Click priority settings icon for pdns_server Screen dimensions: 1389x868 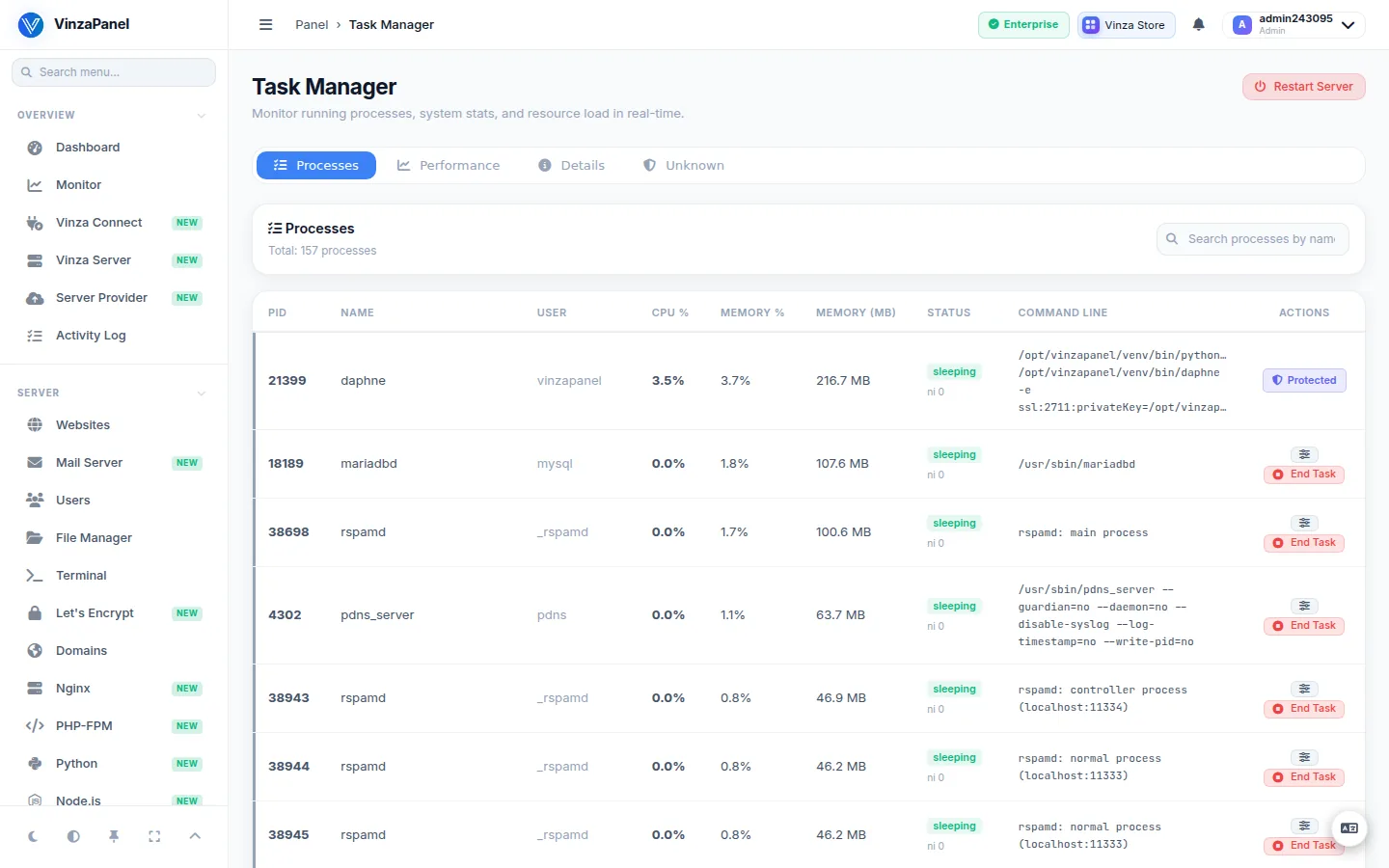tap(1304, 606)
